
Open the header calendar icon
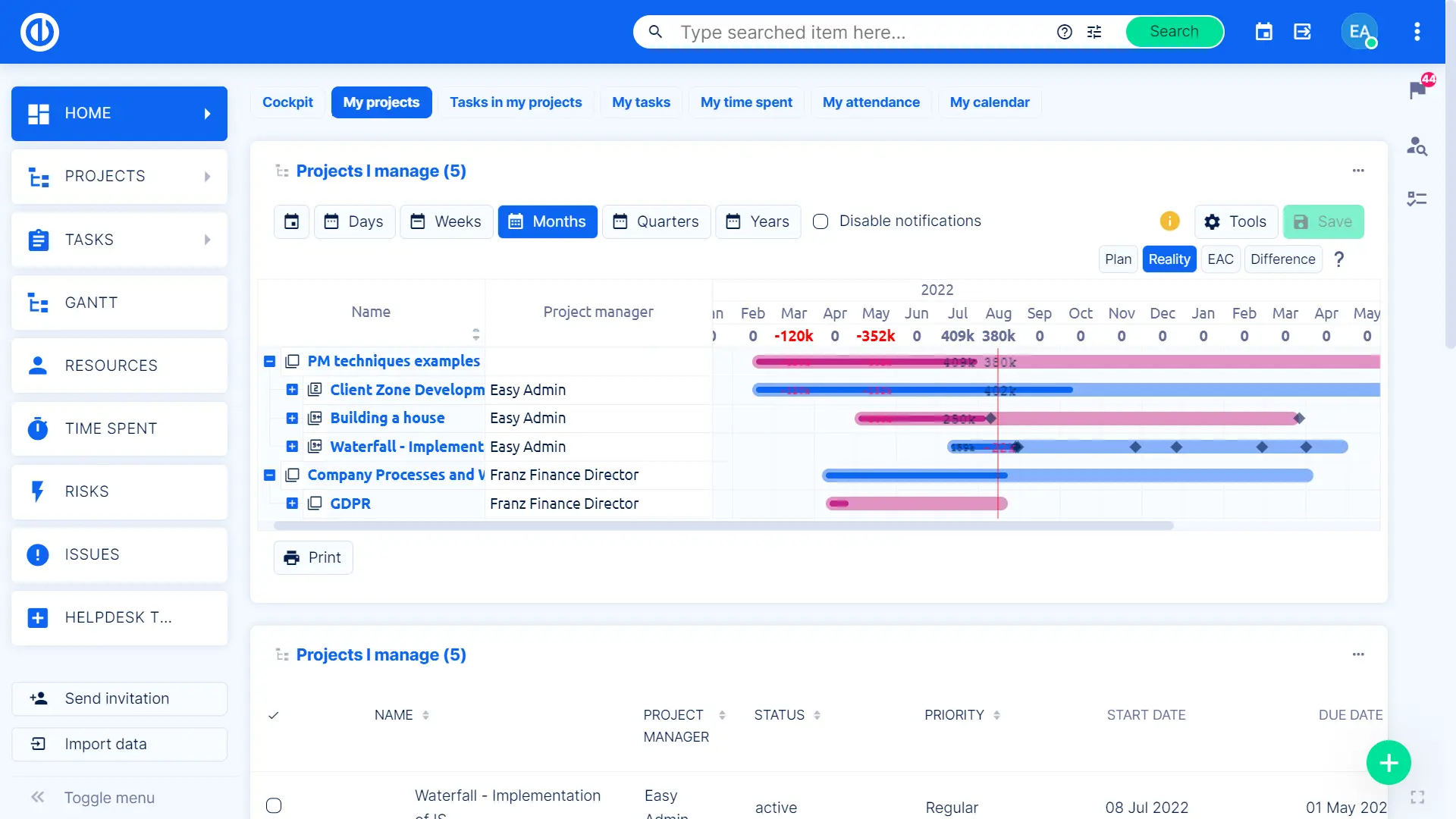tap(1263, 32)
